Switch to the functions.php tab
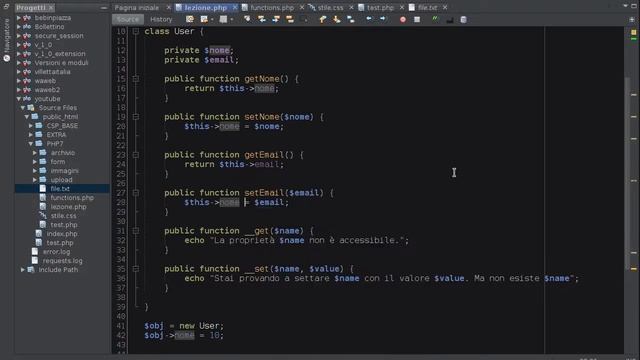Viewport: 640px width, 360px height. (272, 7)
